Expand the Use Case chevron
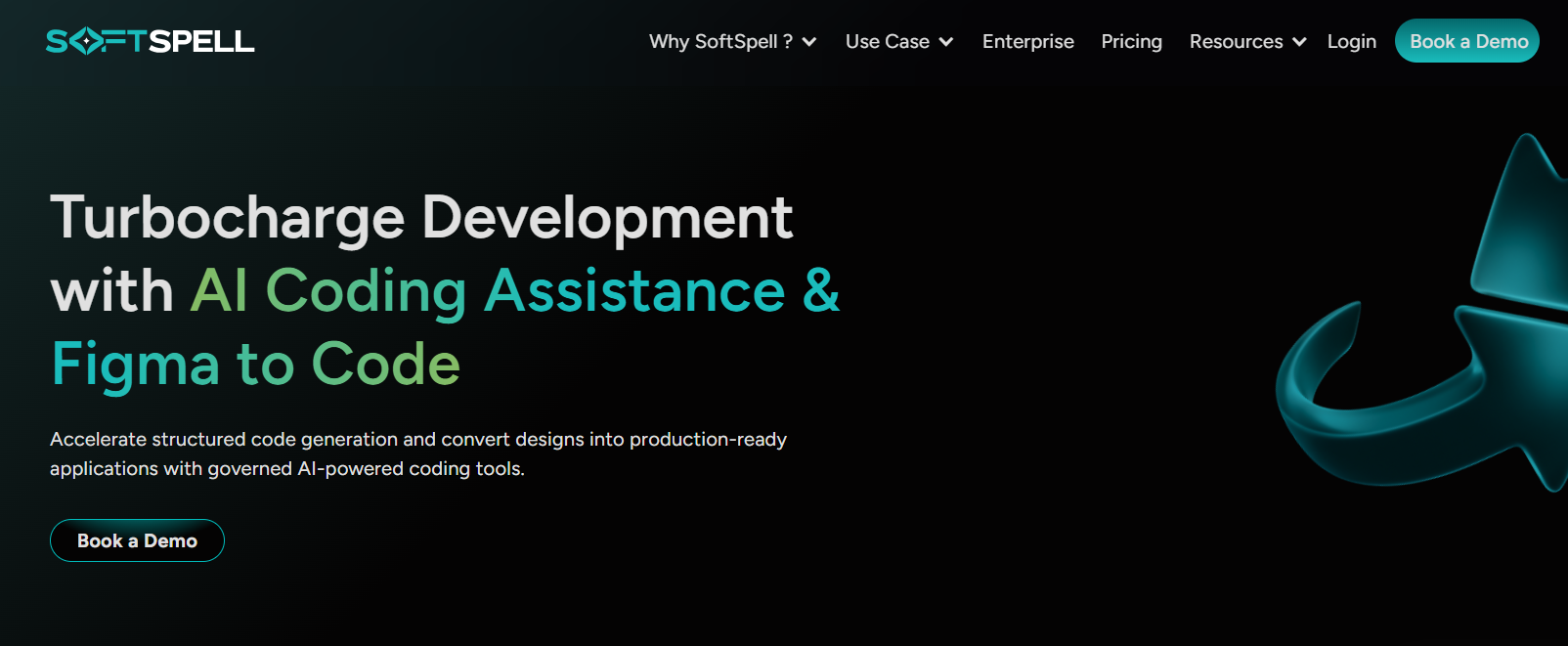Image resolution: width=1568 pixels, height=646 pixels. tap(946, 42)
